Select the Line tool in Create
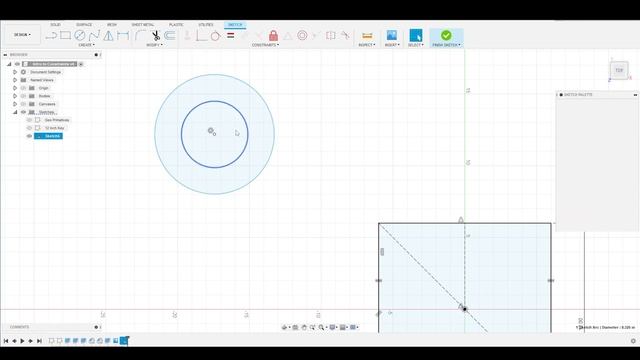640x360 pixels. (x=51, y=36)
